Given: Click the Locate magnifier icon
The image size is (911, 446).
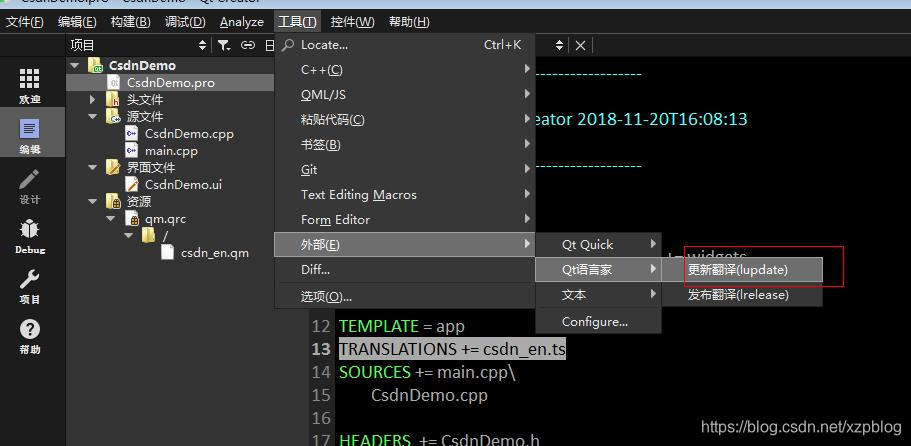Looking at the screenshot, I should pos(288,45).
